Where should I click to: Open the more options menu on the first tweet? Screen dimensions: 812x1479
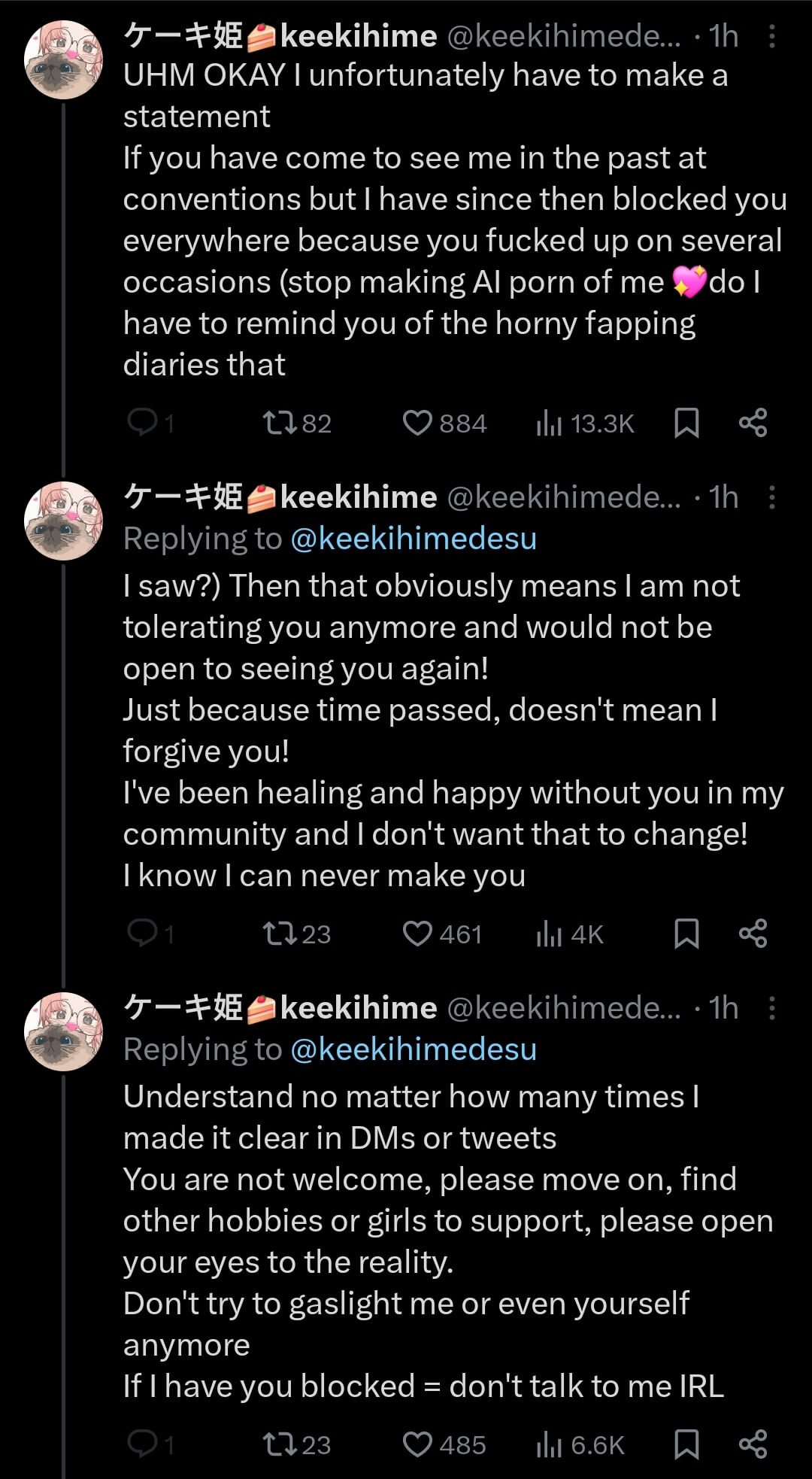(x=771, y=35)
